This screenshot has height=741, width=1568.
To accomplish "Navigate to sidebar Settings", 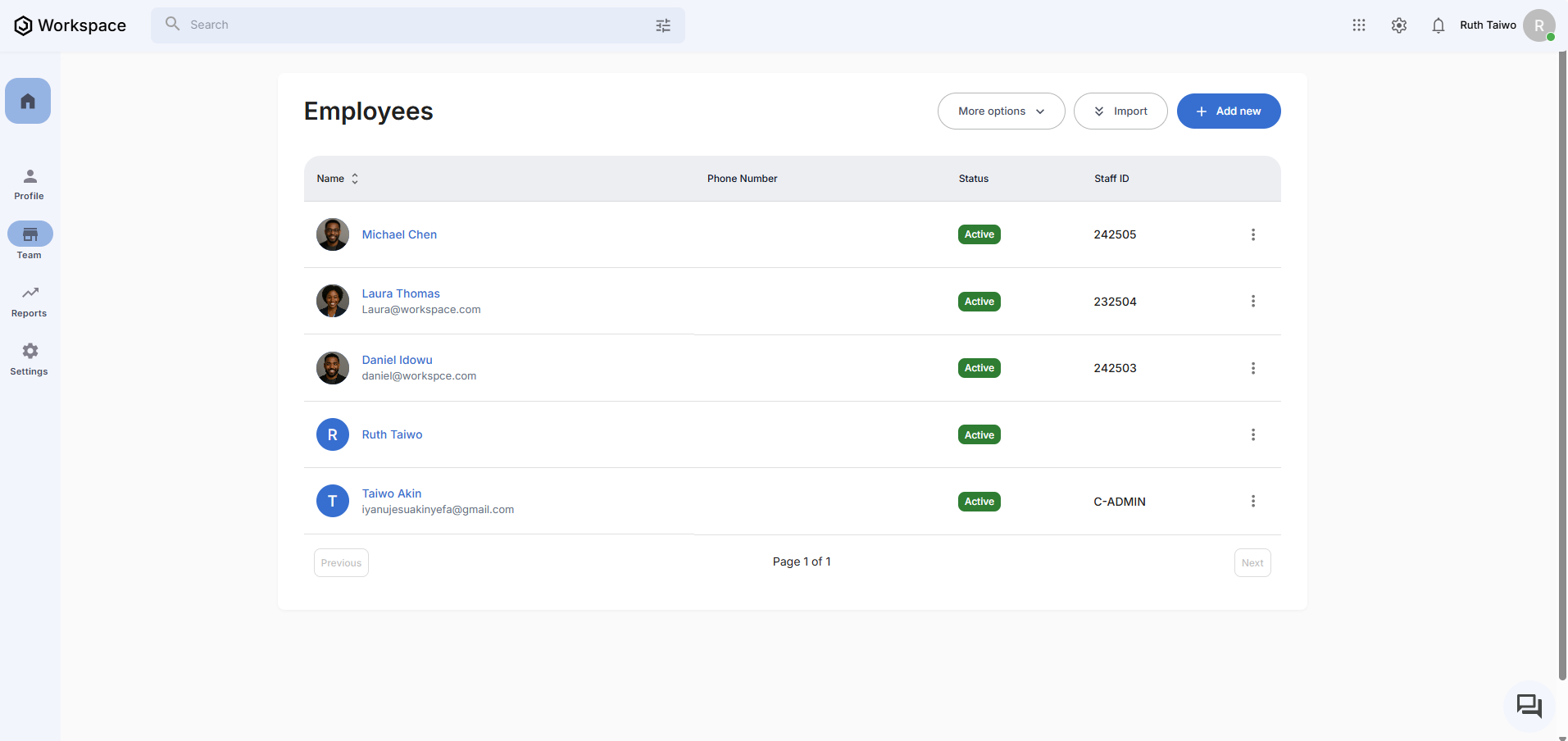I will [x=30, y=359].
